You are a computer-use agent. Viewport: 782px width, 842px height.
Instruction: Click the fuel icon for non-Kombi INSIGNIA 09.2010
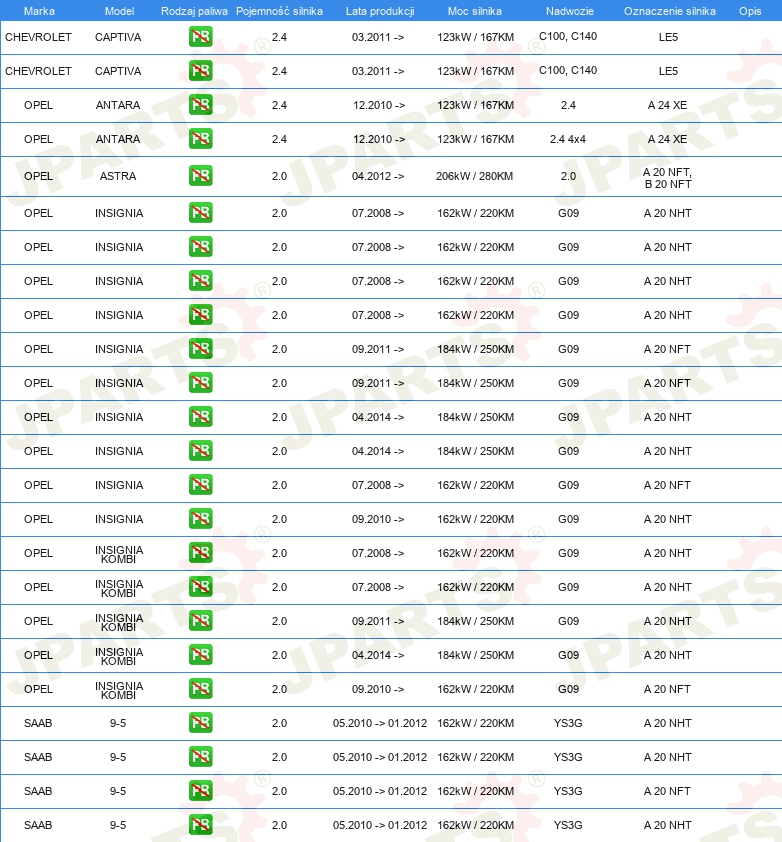coord(200,518)
